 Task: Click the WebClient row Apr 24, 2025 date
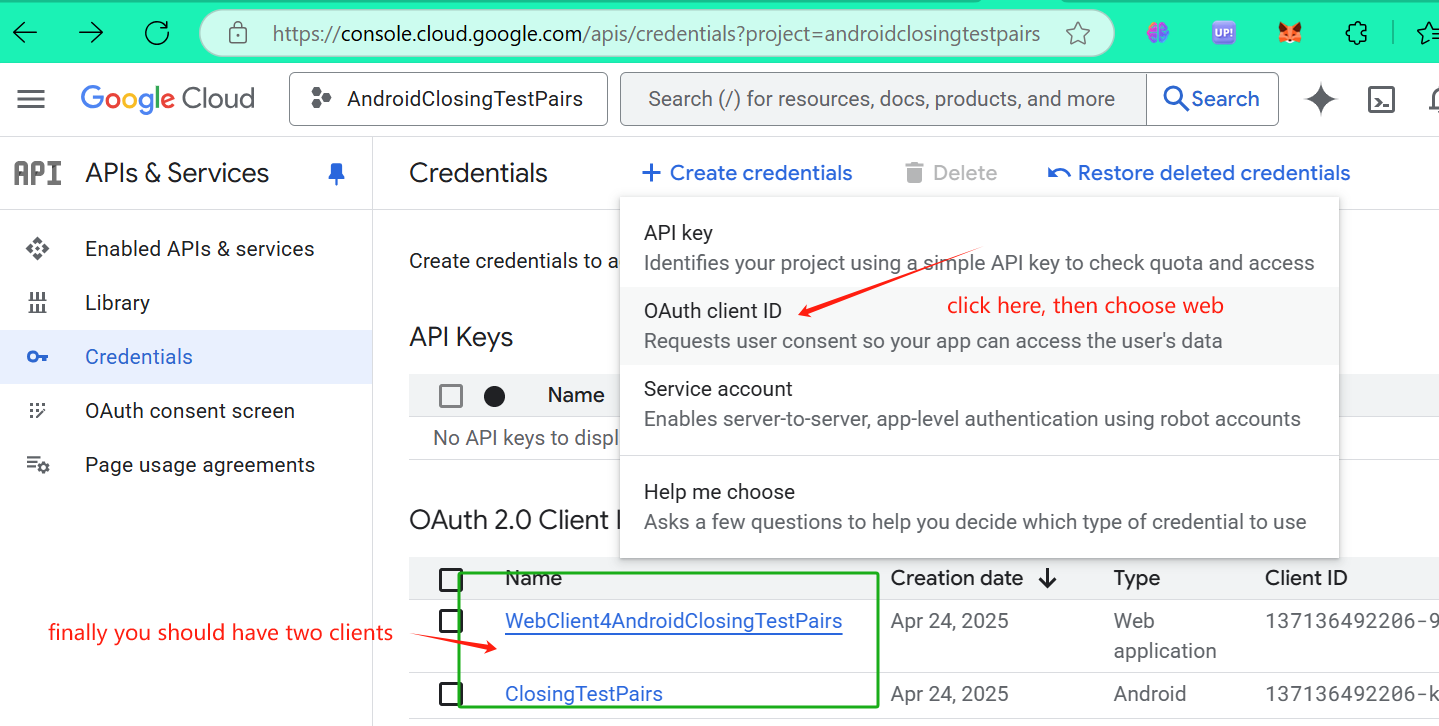click(950, 621)
